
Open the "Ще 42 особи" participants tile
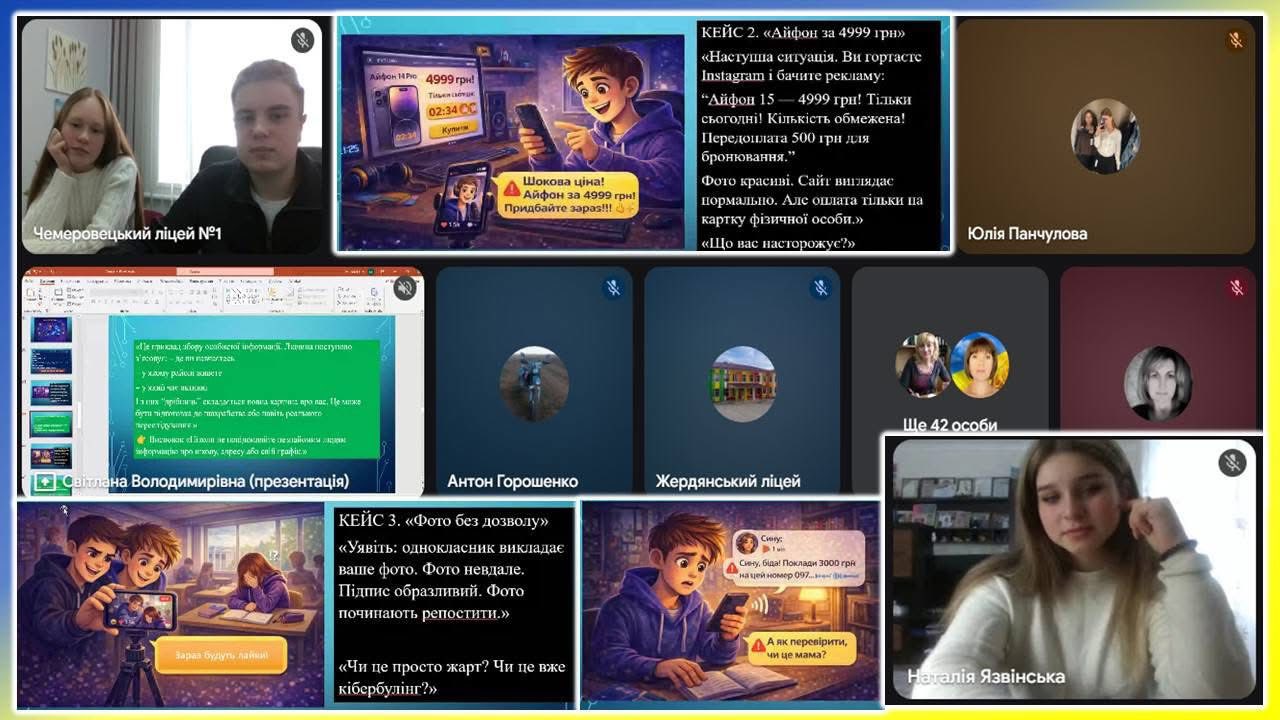click(950, 380)
